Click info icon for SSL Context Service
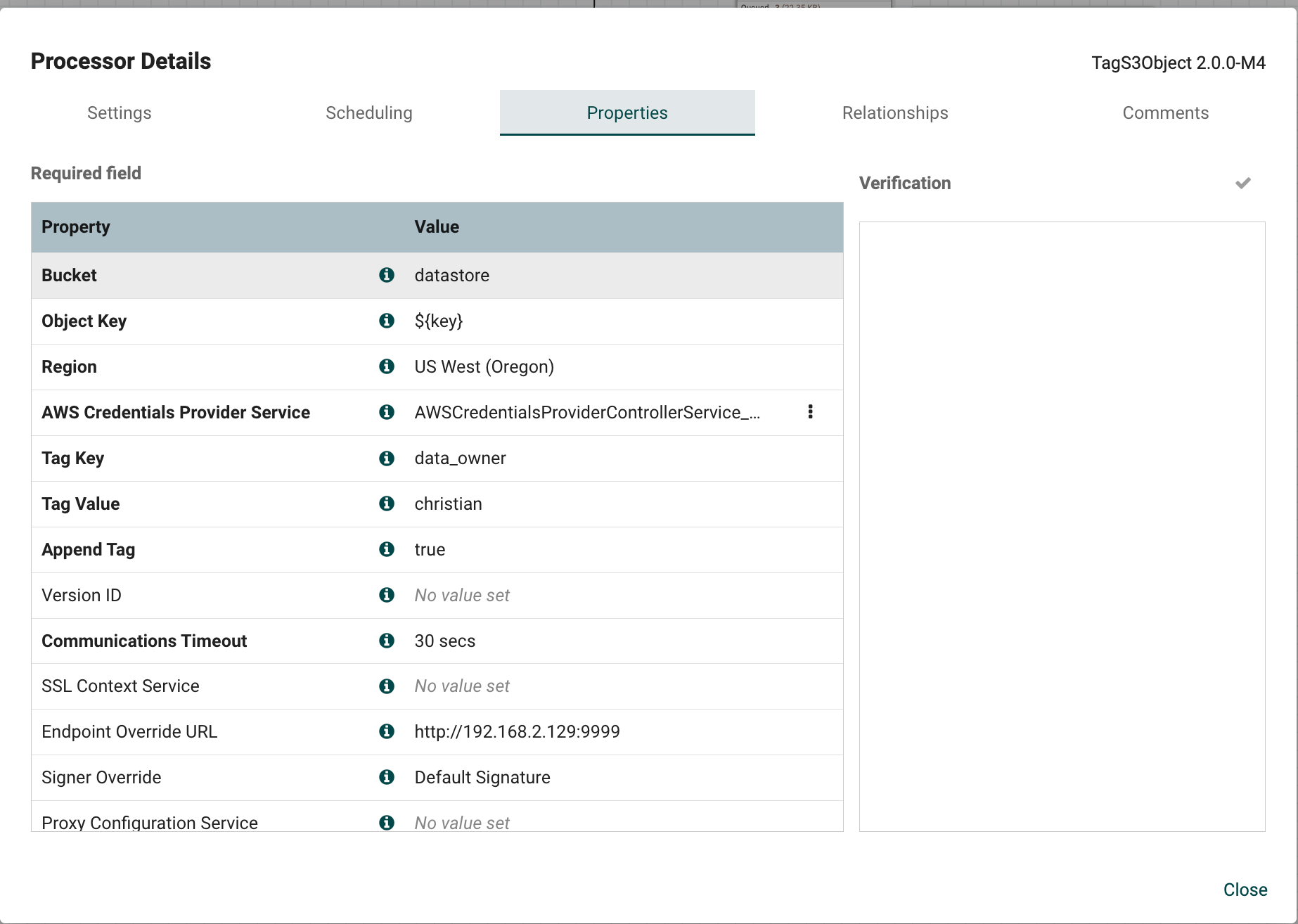The height and width of the screenshot is (924, 1298). 387,686
